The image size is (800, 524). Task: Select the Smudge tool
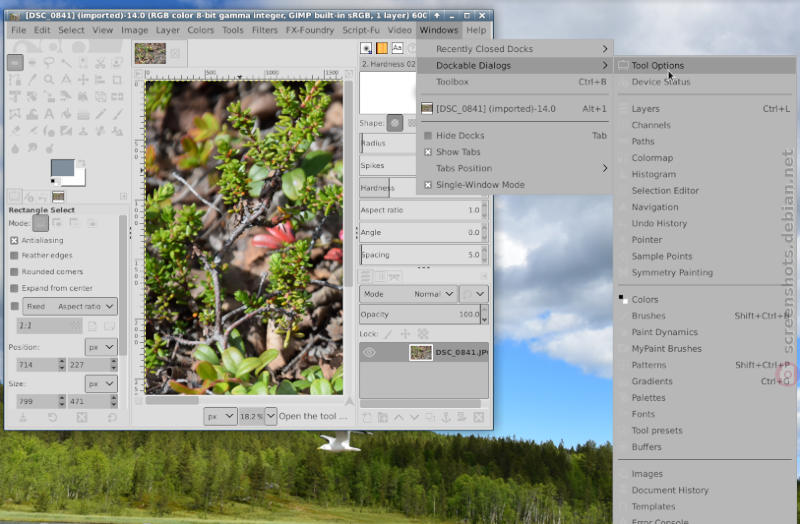pos(32,148)
